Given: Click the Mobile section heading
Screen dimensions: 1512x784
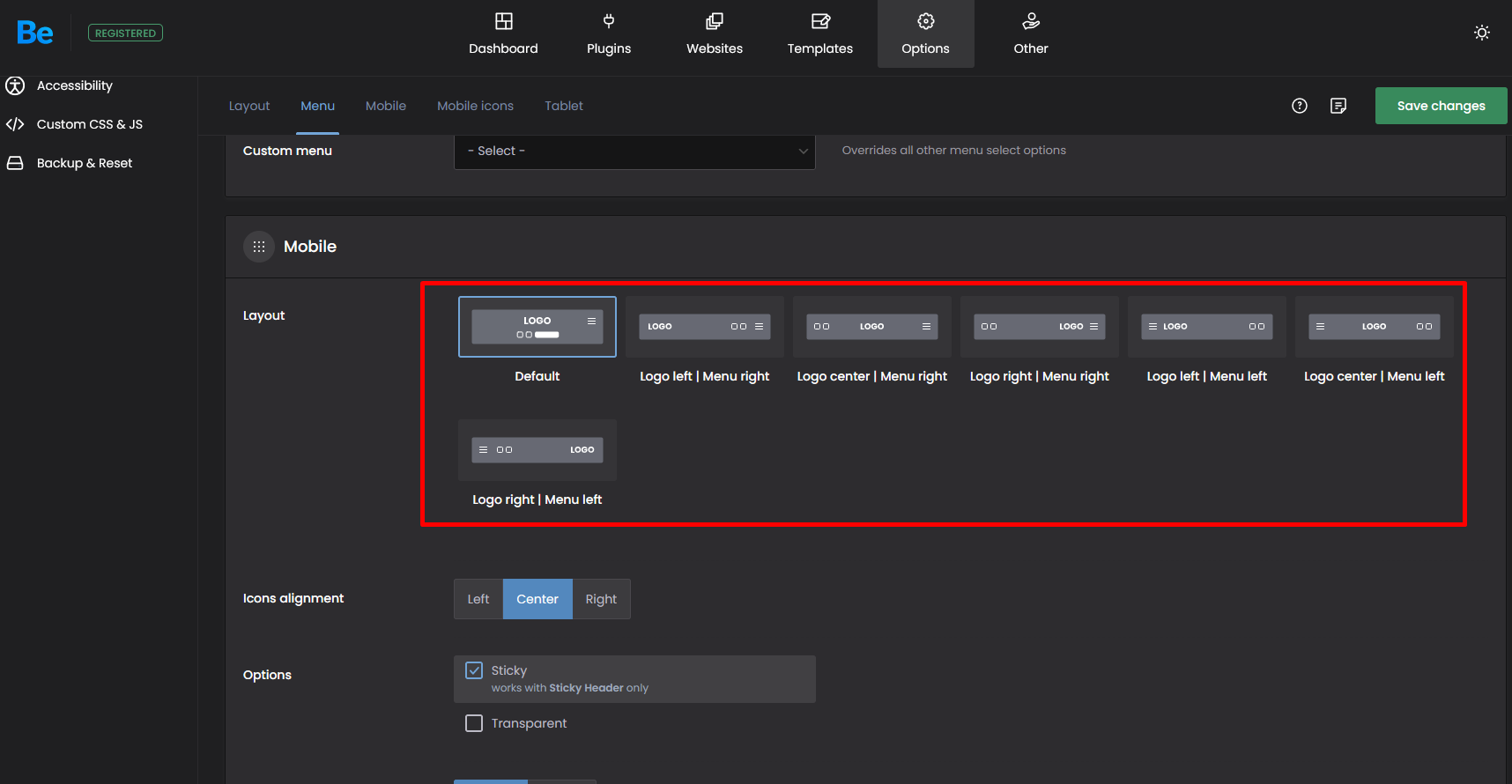Looking at the screenshot, I should (310, 247).
